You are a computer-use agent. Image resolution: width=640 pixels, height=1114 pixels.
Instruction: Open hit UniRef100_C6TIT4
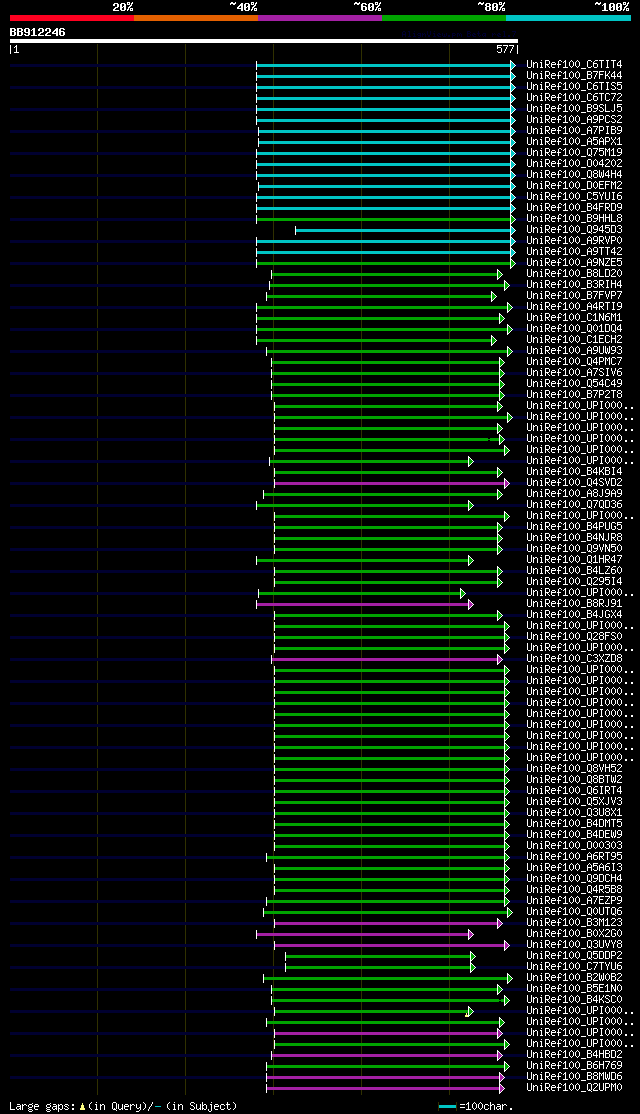[574, 65]
